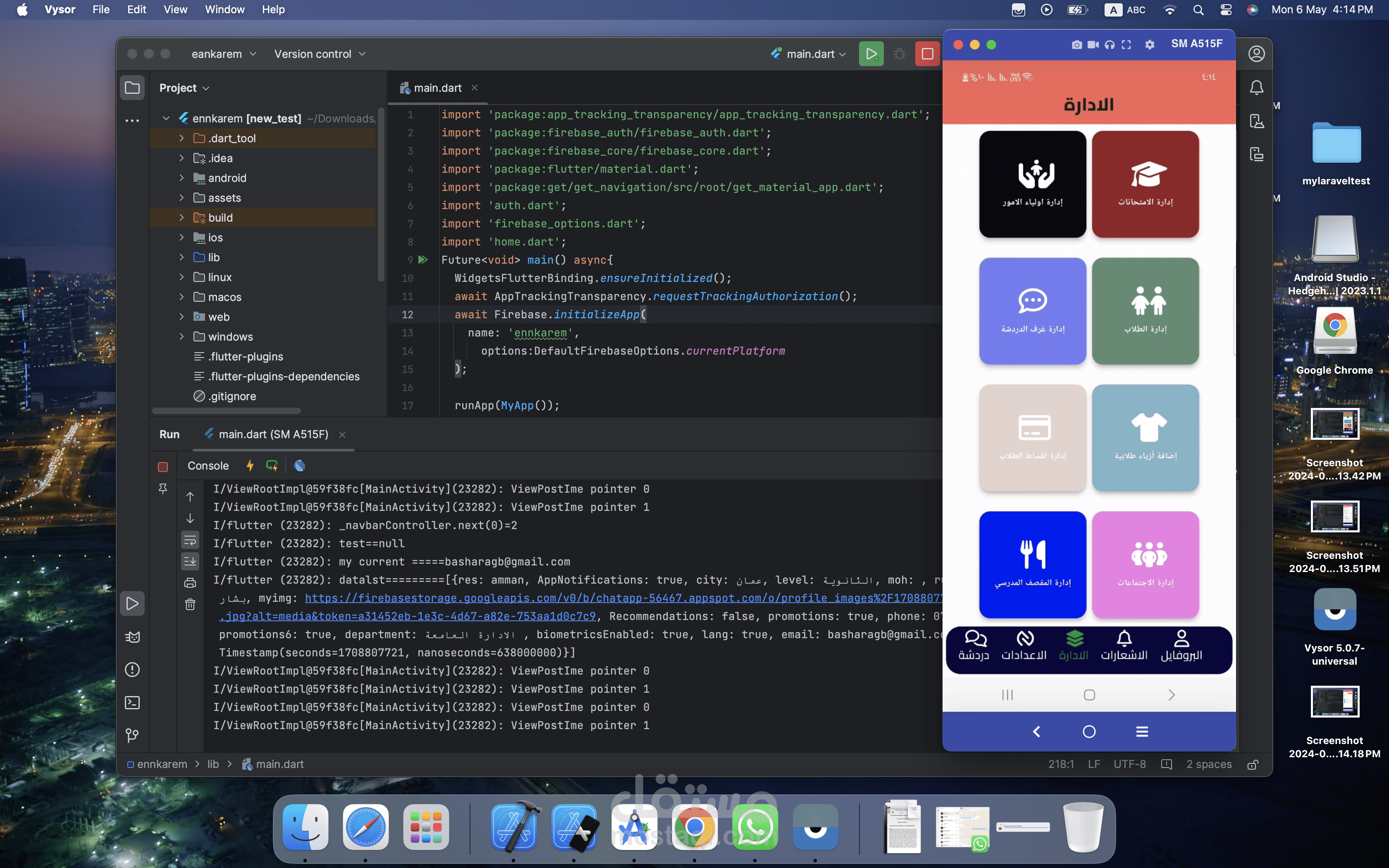1389x868 pixels.
Task: Toggle Vysor fullscreen icon
Action: click(x=1126, y=45)
